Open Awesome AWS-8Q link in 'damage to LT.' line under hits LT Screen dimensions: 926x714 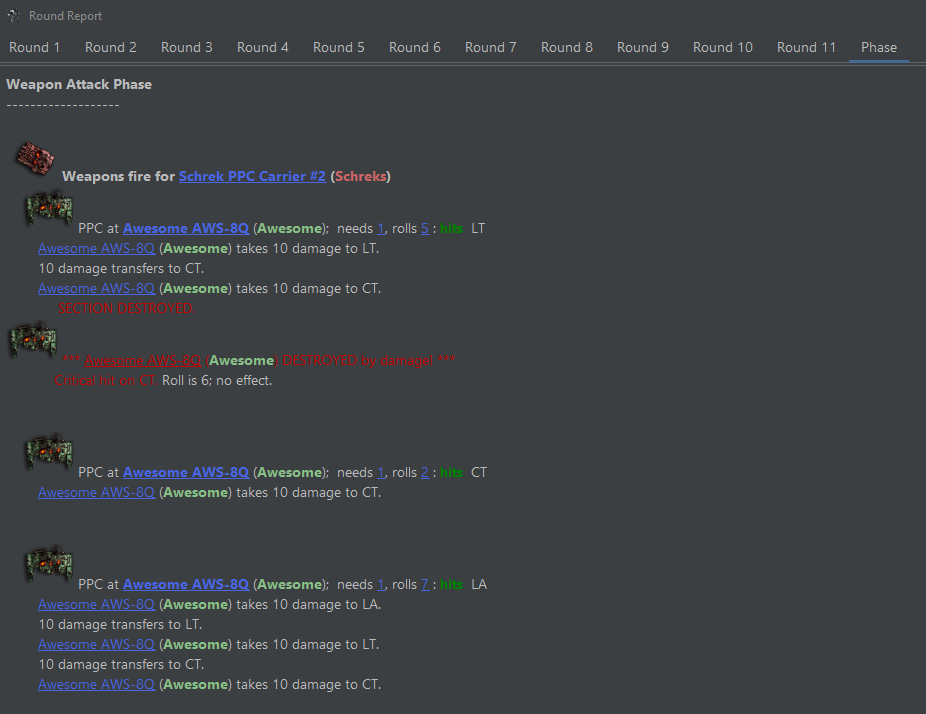click(96, 249)
